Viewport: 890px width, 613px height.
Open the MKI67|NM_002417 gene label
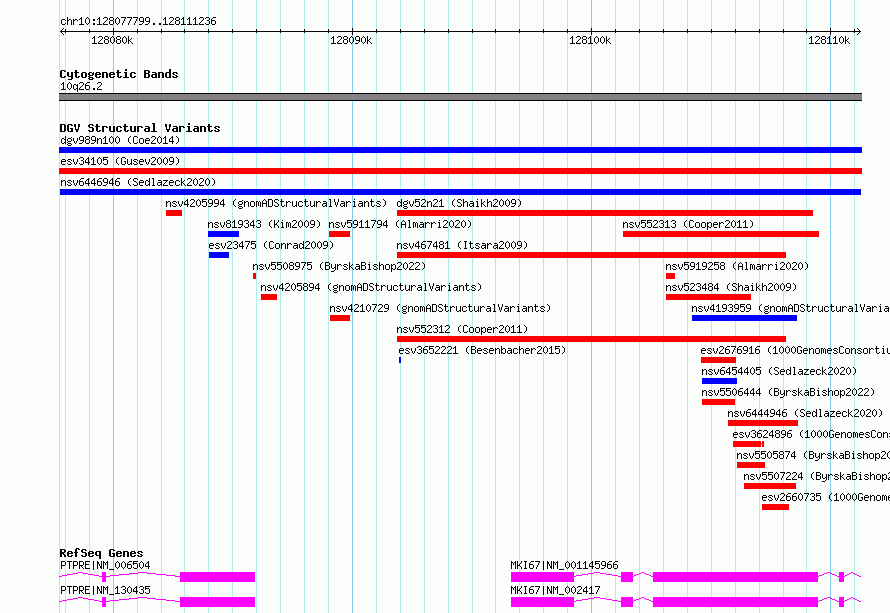tap(555, 590)
